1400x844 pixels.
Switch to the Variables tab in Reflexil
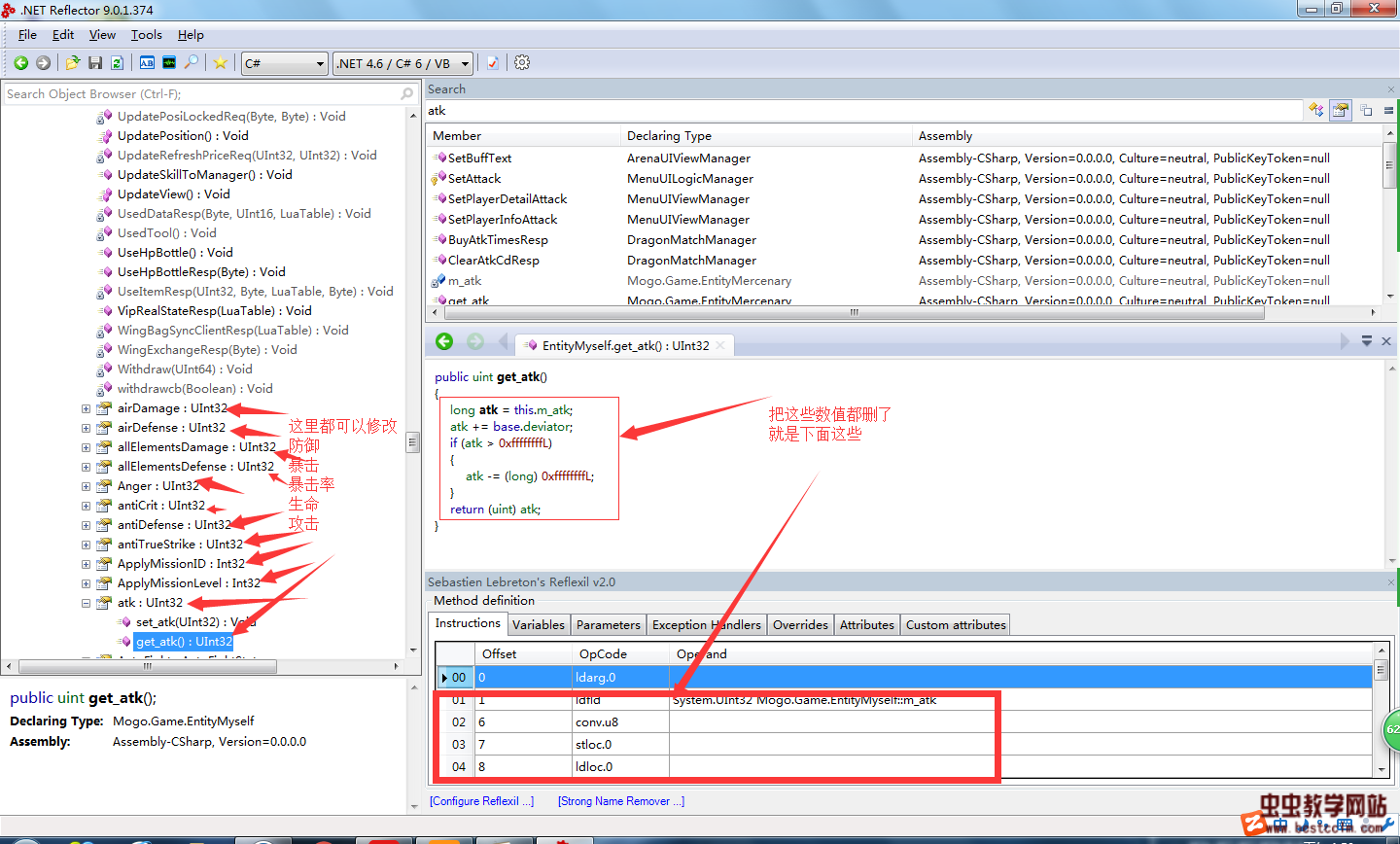click(538, 625)
